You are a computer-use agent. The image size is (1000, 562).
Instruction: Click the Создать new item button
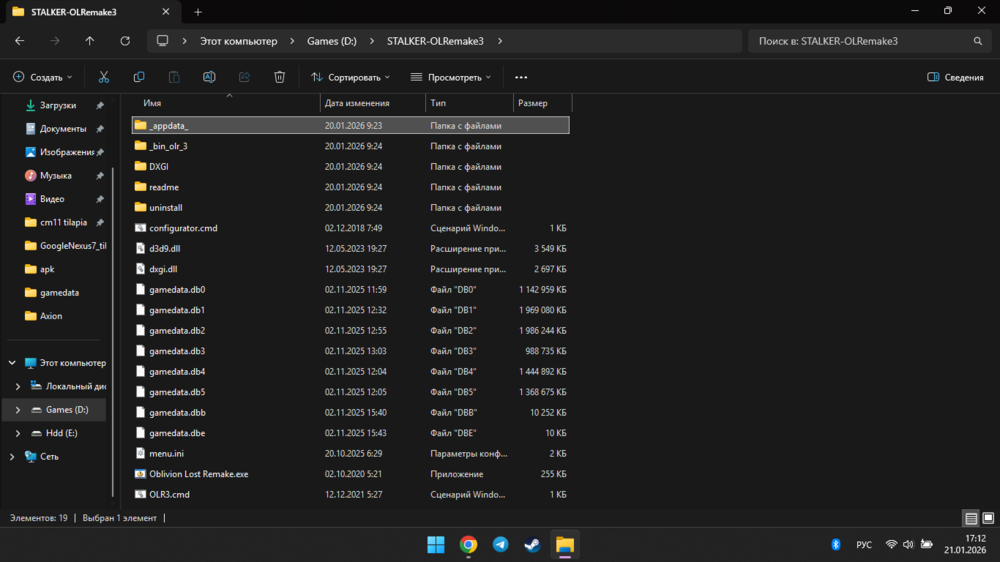pos(42,77)
